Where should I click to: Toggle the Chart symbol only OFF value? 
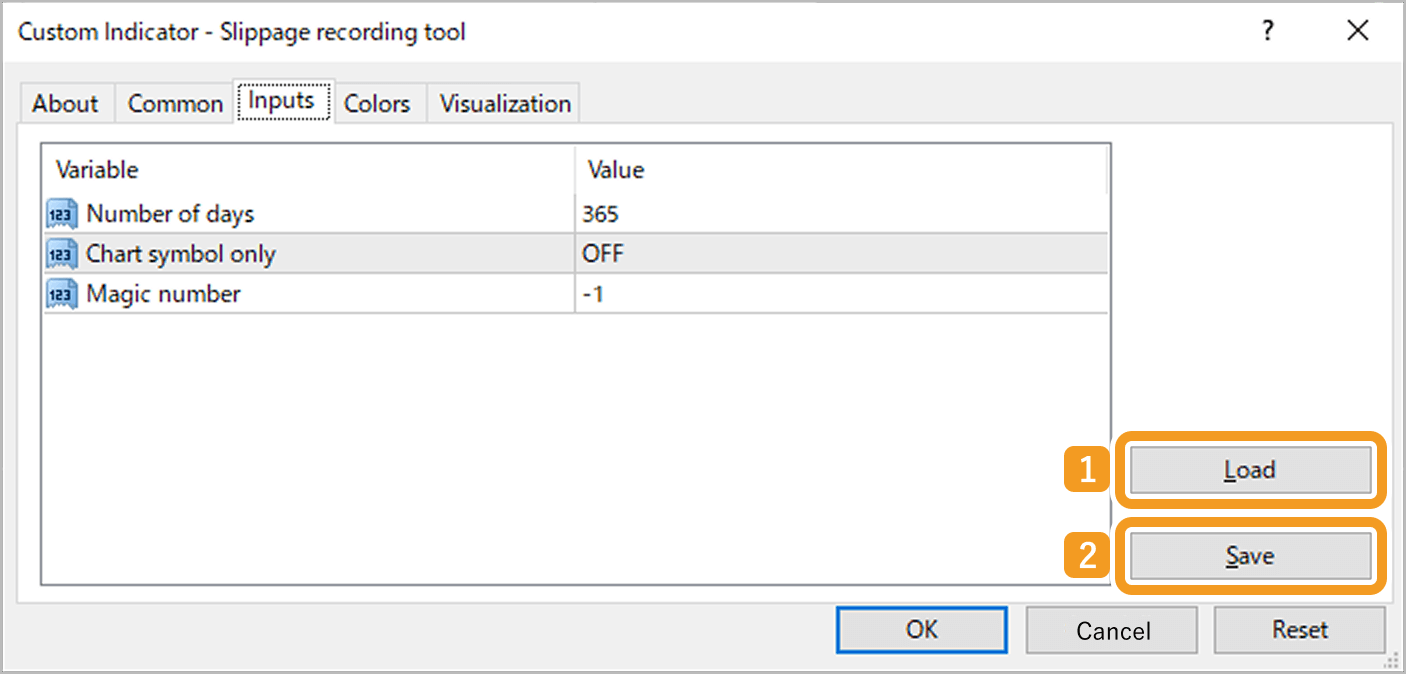[x=603, y=254]
